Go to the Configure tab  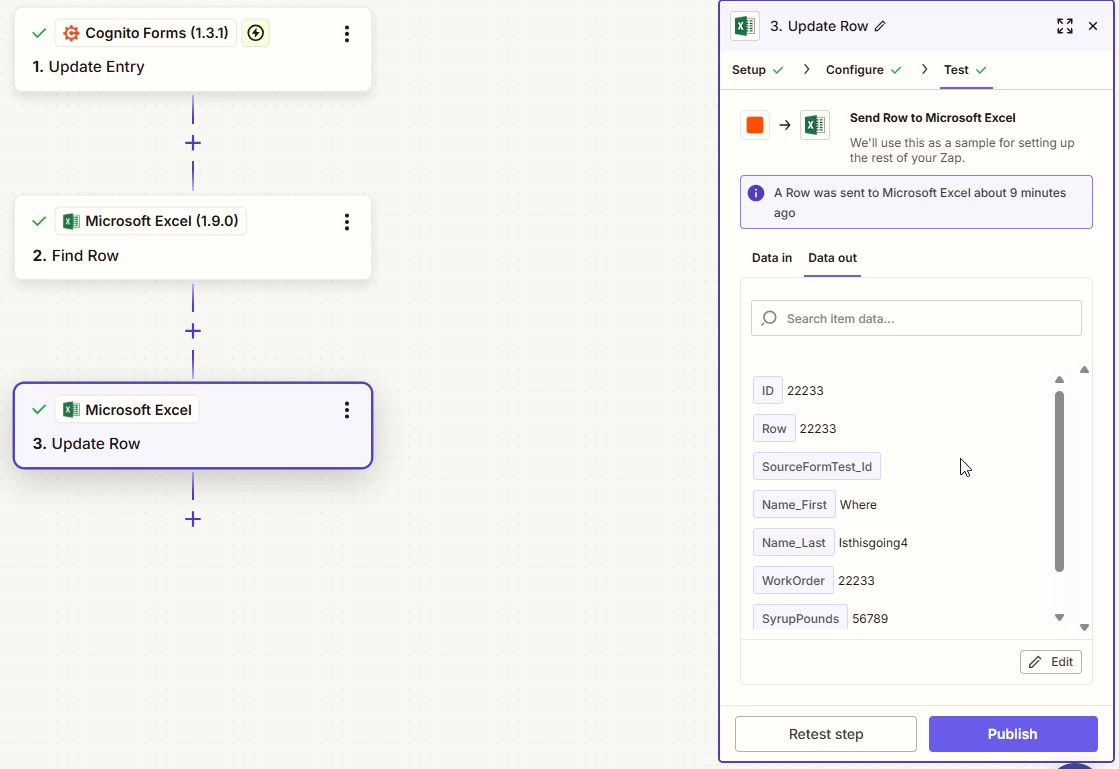point(864,70)
